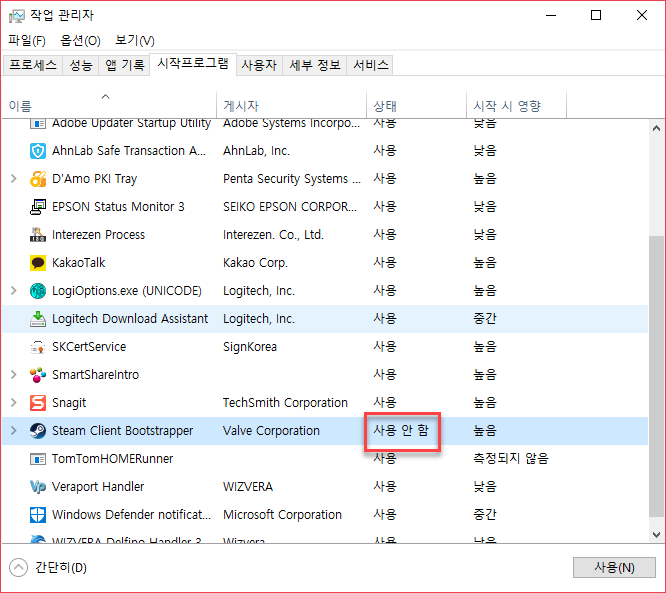Expand the D'Amo PKI Tray row

point(14,178)
